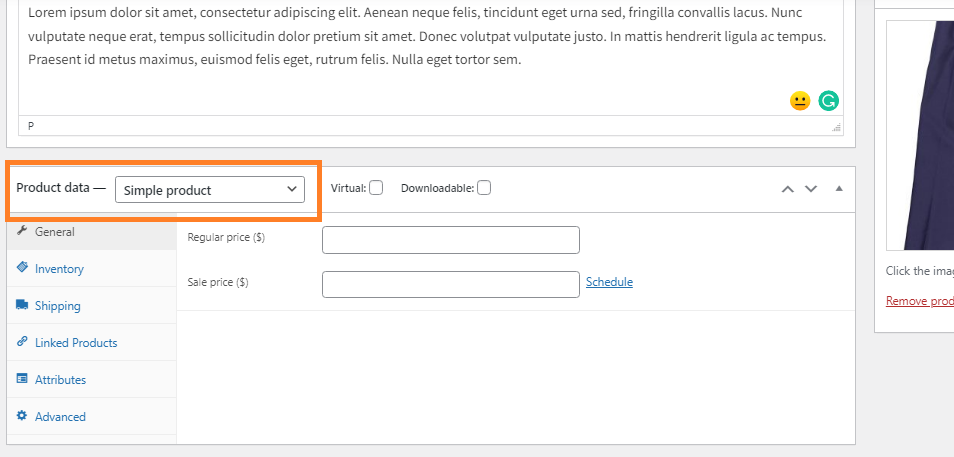Click the Virtual label text

tap(349, 188)
